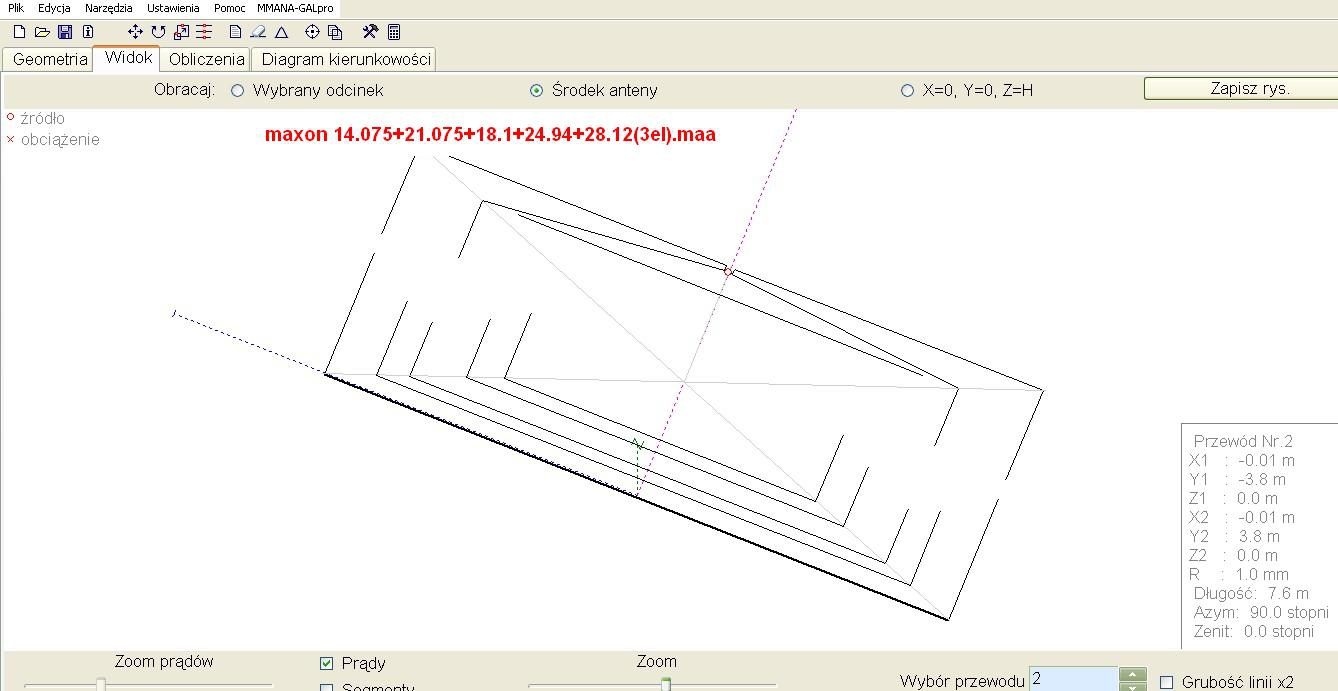Show file information icon
Viewport: 1338px width, 691px height.
(88, 32)
